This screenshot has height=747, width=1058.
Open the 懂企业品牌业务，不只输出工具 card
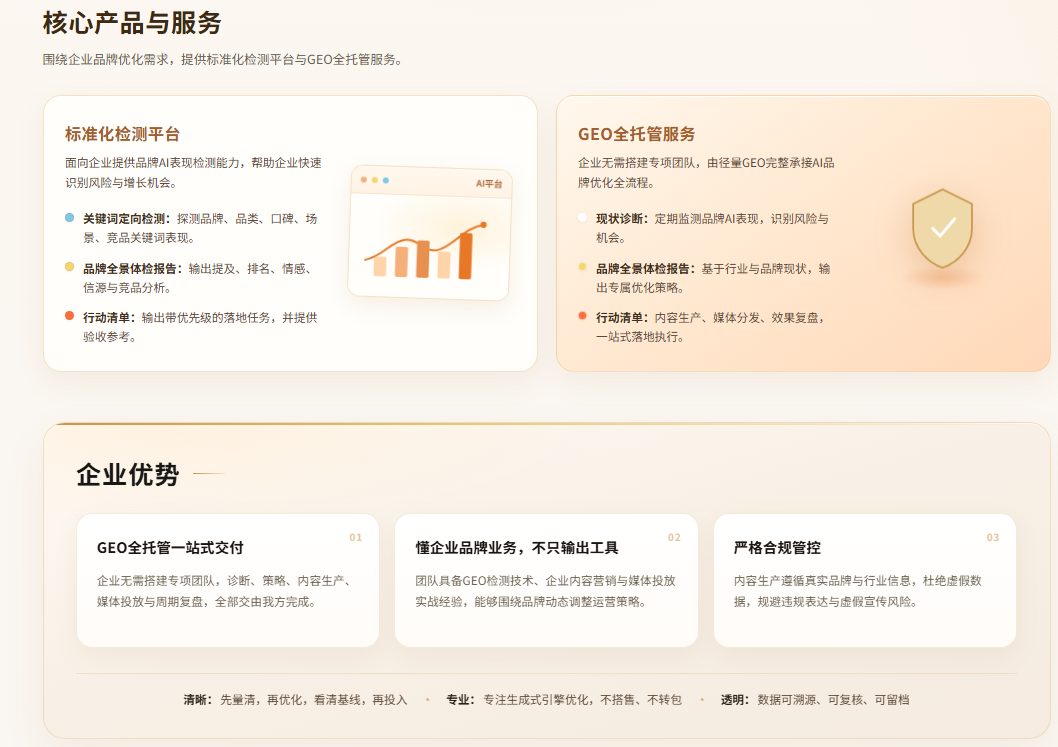[547, 580]
